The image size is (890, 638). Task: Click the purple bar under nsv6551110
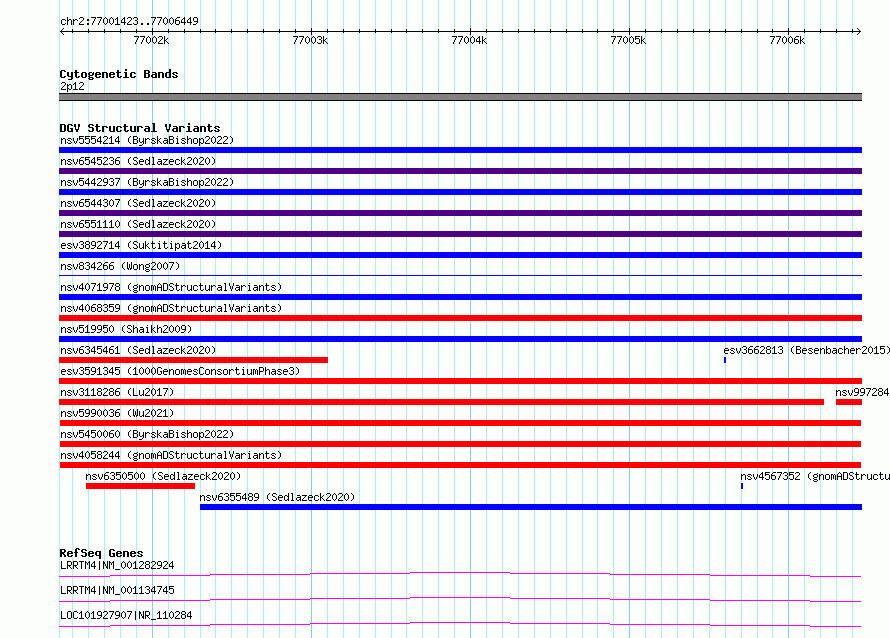(460, 234)
